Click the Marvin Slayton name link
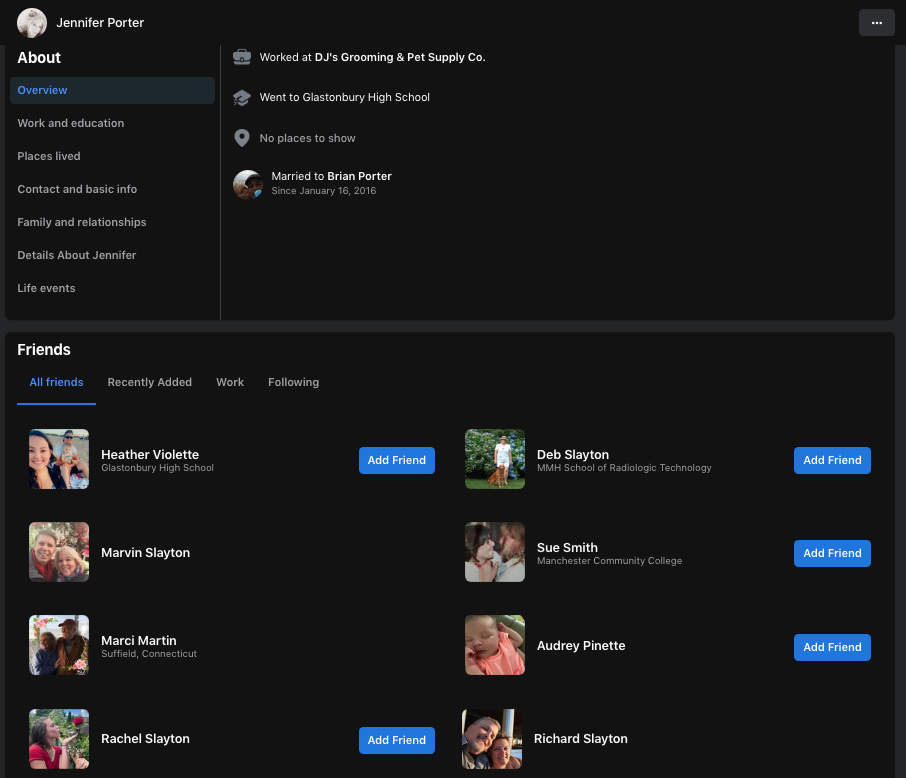Image resolution: width=906 pixels, height=778 pixels. click(146, 553)
